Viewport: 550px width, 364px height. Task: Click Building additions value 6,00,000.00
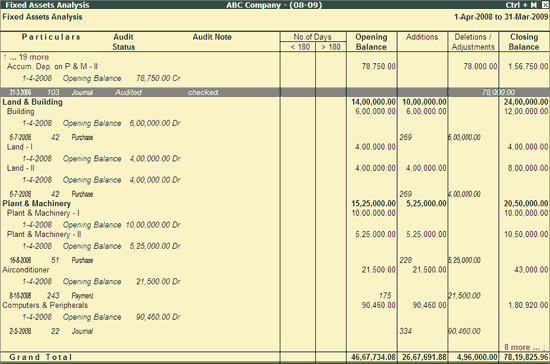[426, 112]
